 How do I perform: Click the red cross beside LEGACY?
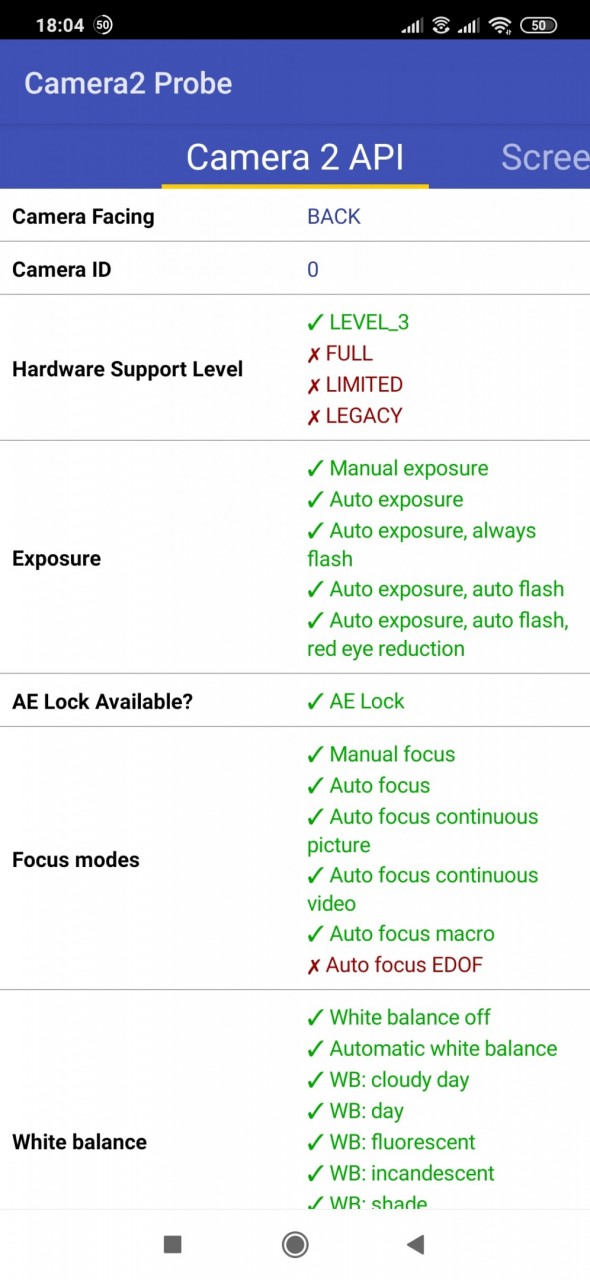pyautogui.click(x=314, y=416)
